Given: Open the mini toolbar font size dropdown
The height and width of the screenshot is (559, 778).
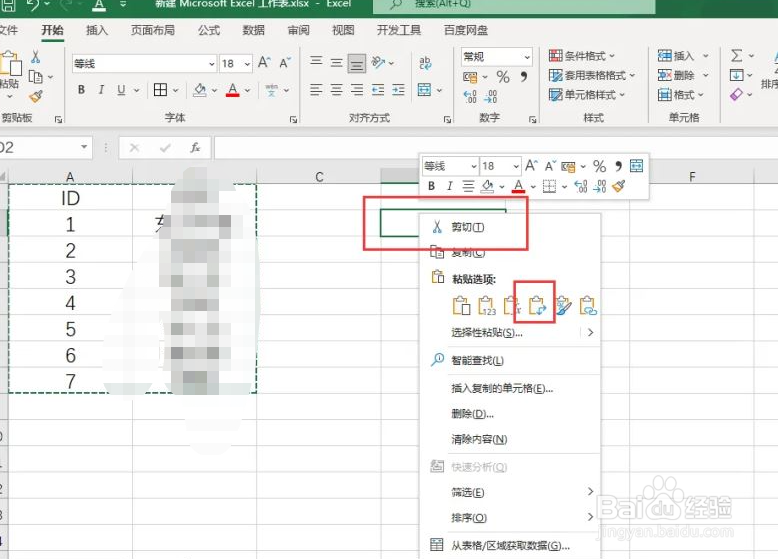Looking at the screenshot, I should click(517, 166).
